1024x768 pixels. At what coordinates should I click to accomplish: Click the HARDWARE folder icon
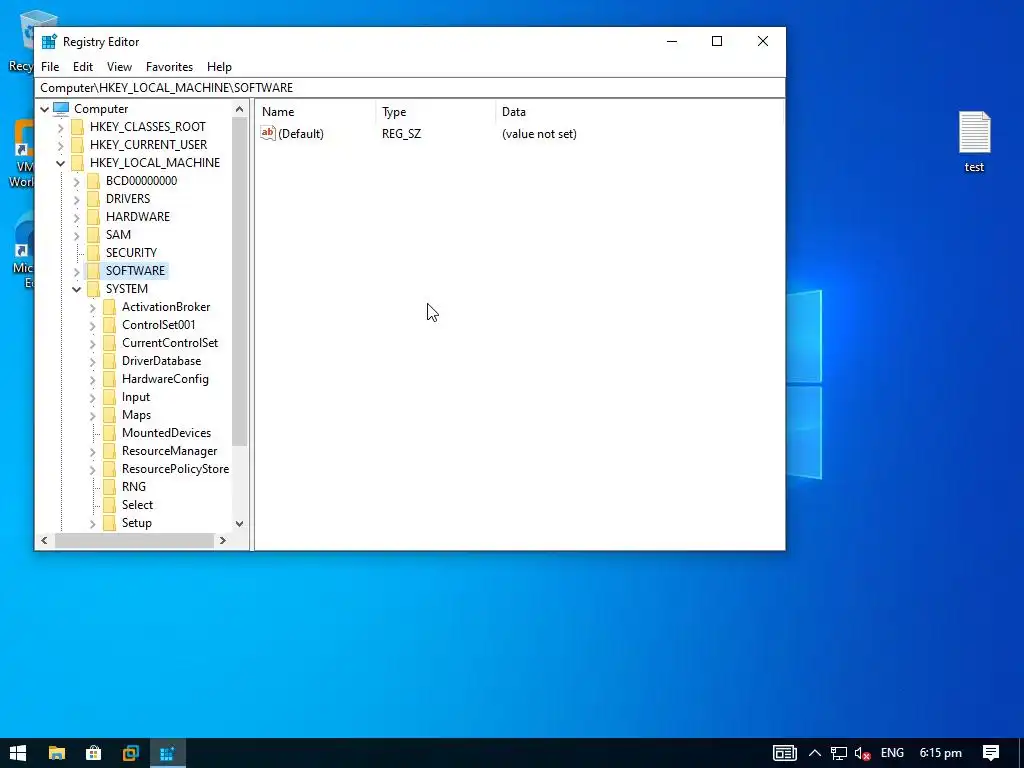tap(93, 217)
